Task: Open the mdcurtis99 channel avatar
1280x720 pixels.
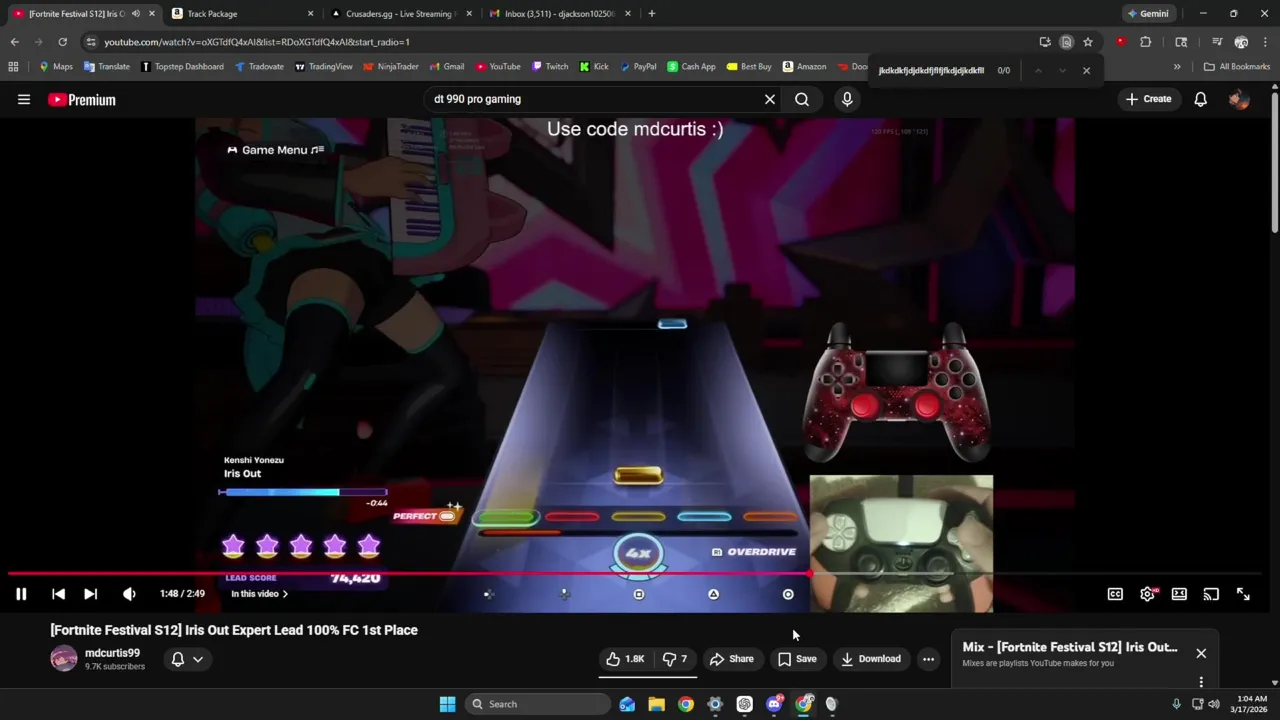Action: tap(64, 659)
